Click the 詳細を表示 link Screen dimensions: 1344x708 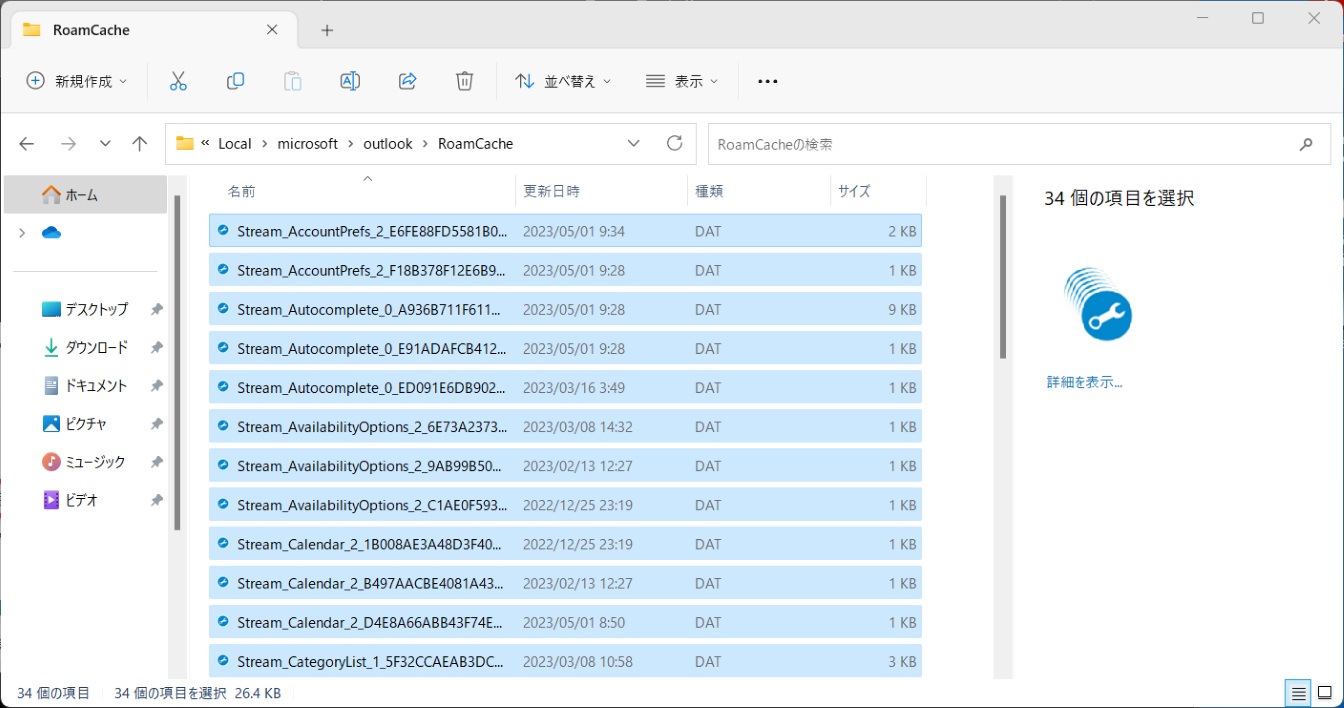(1084, 382)
